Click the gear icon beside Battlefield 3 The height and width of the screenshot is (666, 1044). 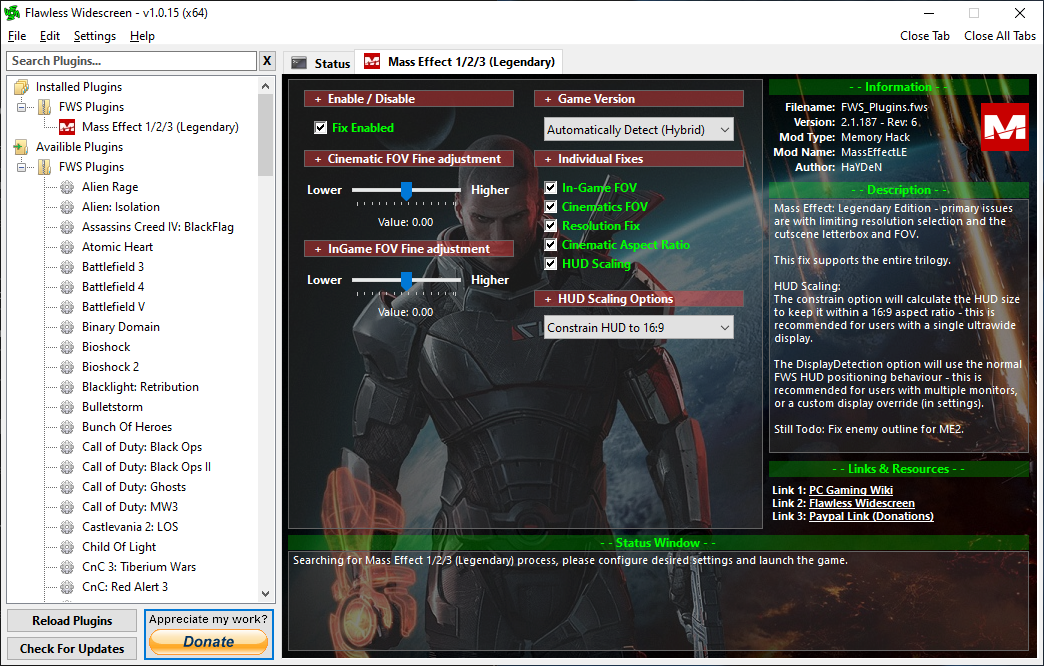click(x=67, y=267)
